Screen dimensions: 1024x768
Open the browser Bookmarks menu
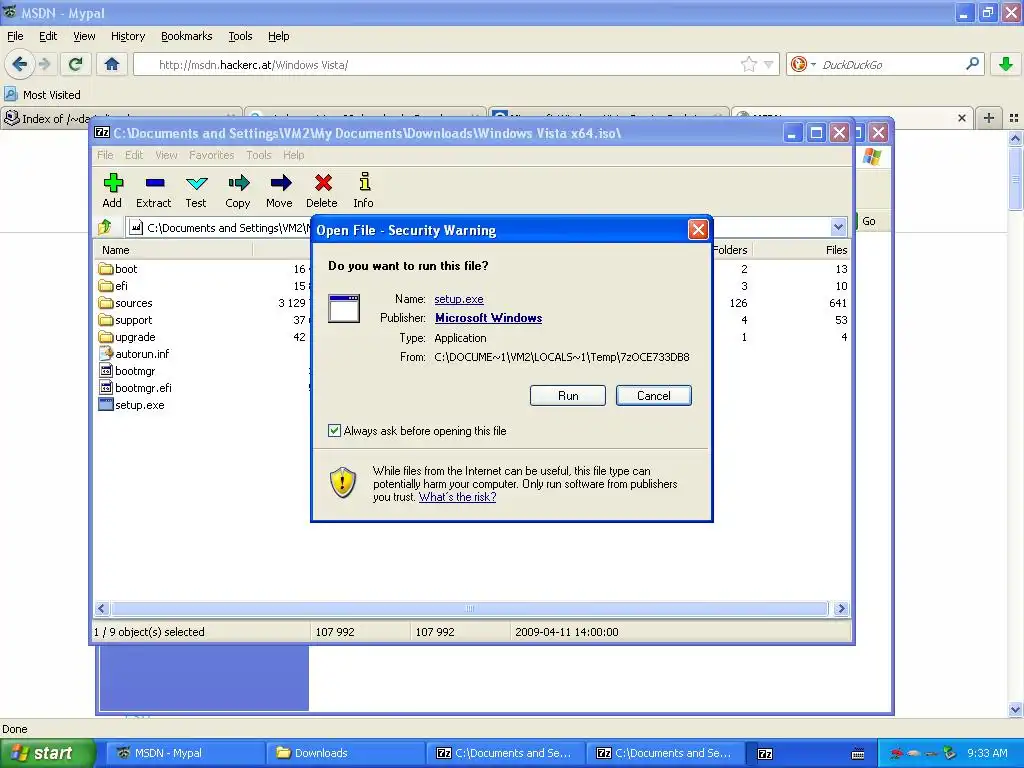(187, 36)
